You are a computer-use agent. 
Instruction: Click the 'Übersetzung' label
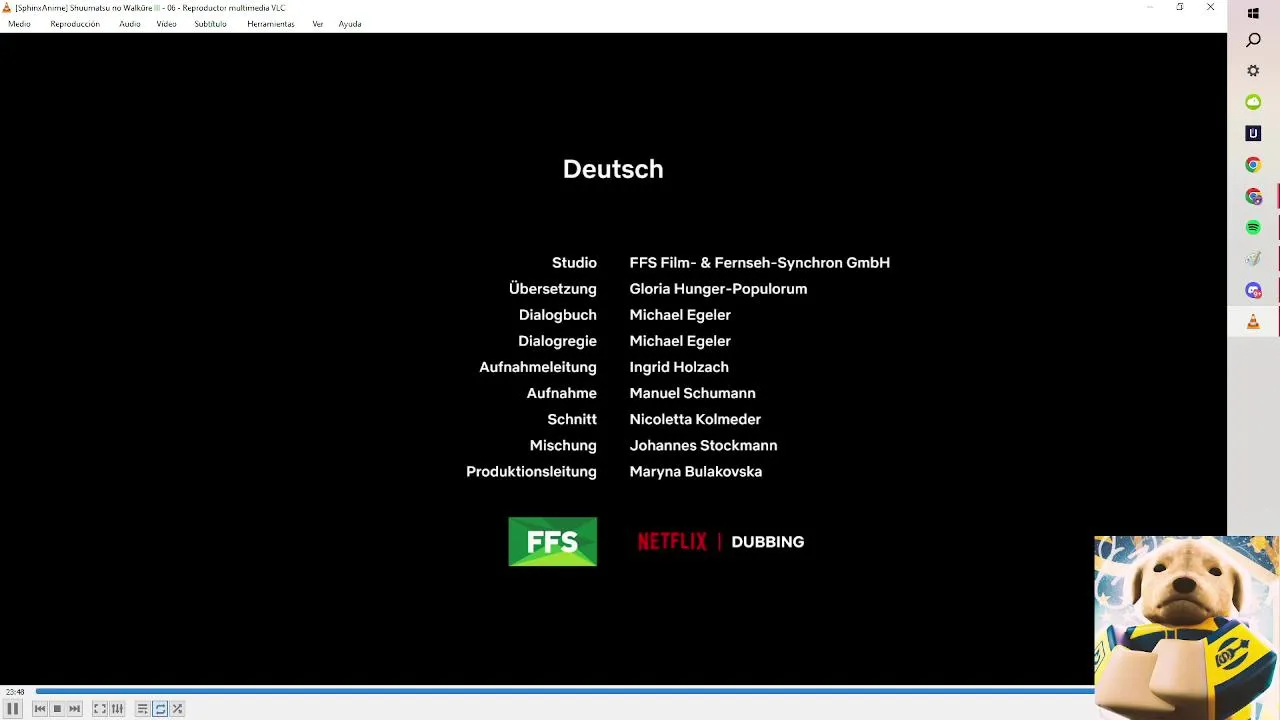tap(552, 289)
